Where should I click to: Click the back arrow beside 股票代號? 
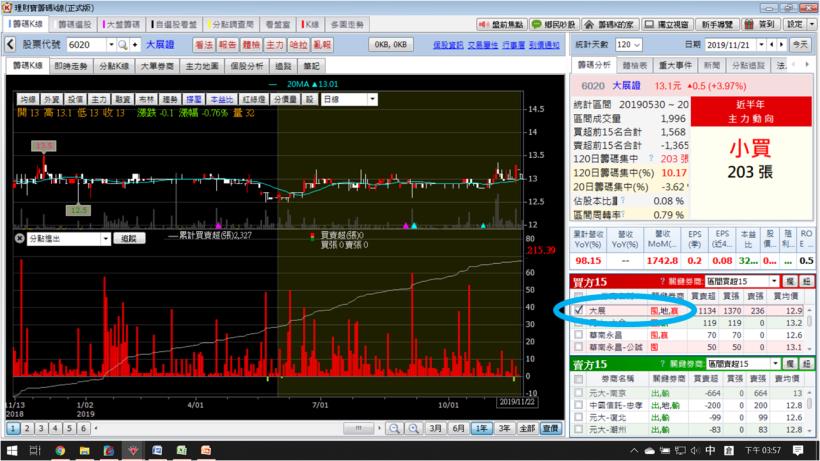(11, 45)
